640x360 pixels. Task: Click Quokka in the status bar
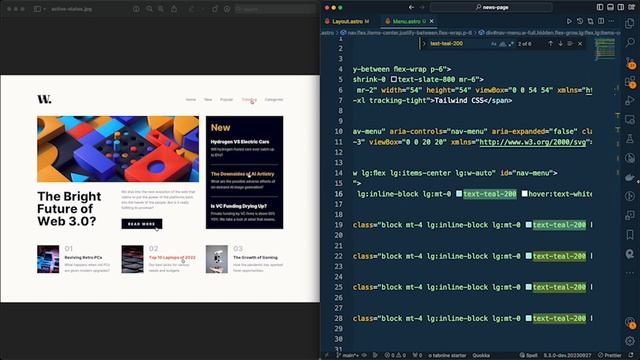tap(481, 355)
